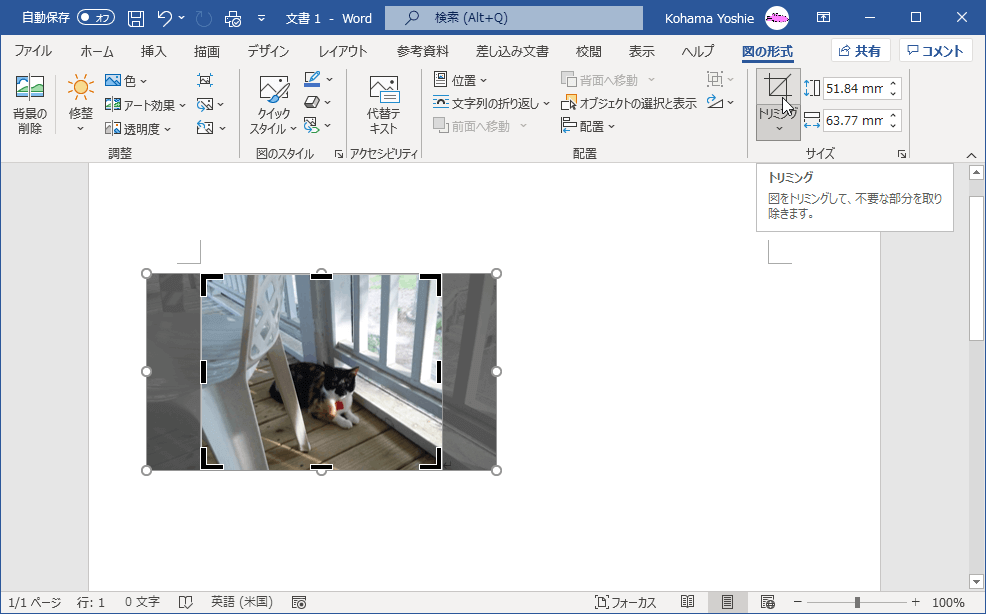Collapse the ribbon with the chevron
The image size is (986, 614).
click(972, 155)
